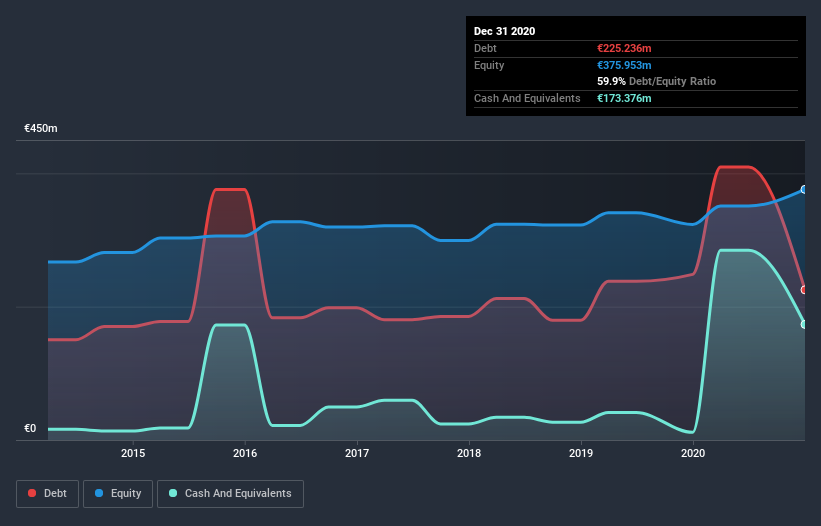Image resolution: width=821 pixels, height=526 pixels.
Task: Click the €173.376m cash value
Action: [624, 98]
